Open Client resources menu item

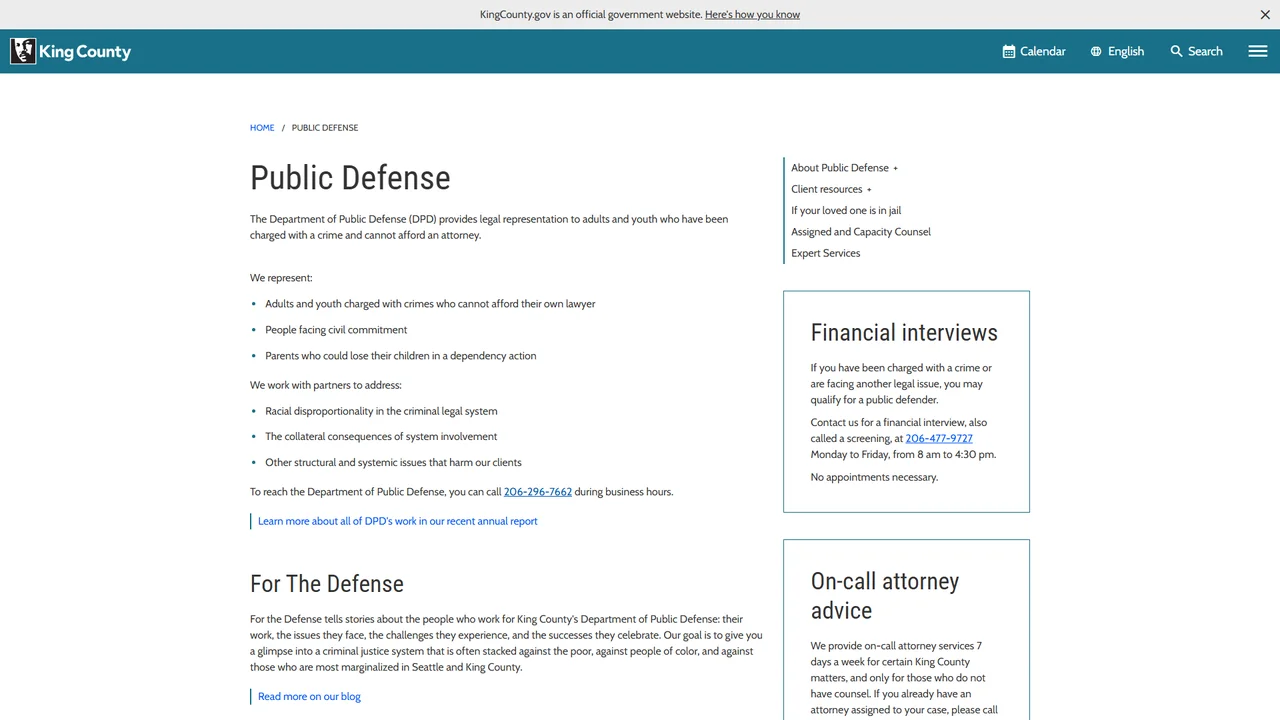pyautogui.click(x=827, y=189)
